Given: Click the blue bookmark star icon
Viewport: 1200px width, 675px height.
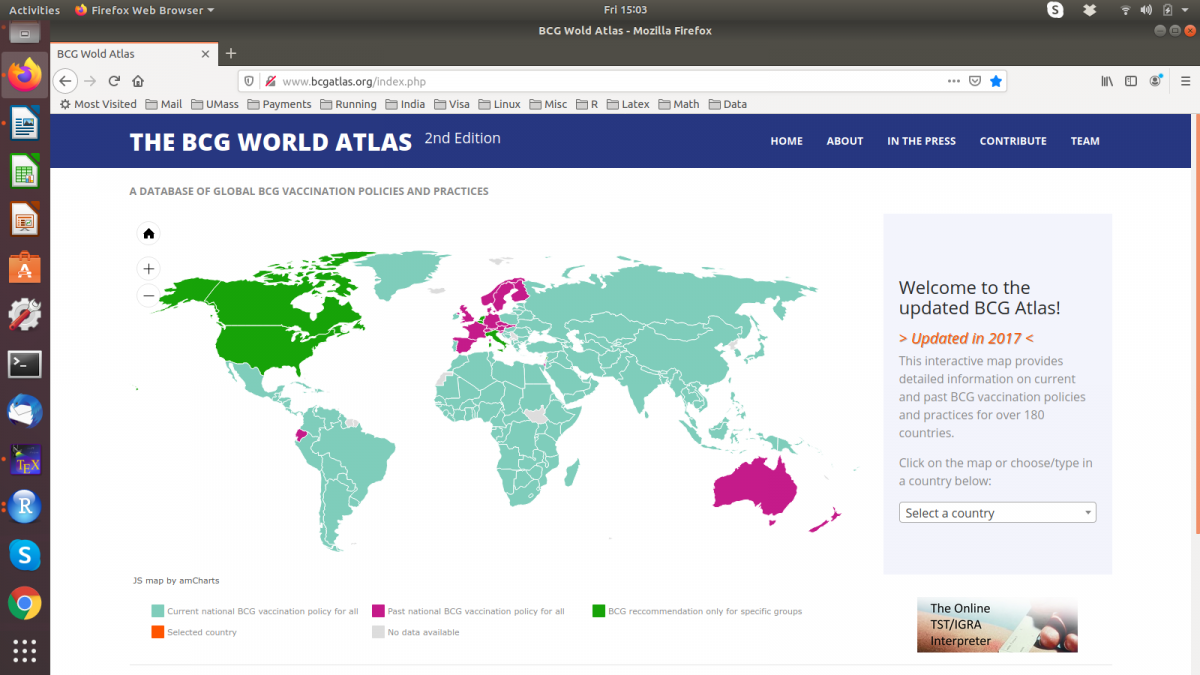Looking at the screenshot, I should [x=996, y=81].
